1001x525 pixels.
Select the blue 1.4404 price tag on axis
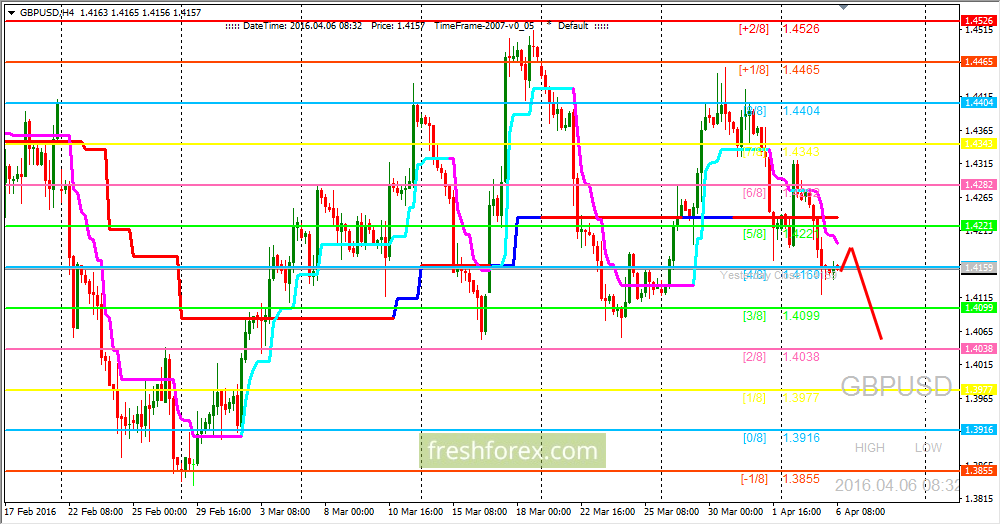pos(979,103)
